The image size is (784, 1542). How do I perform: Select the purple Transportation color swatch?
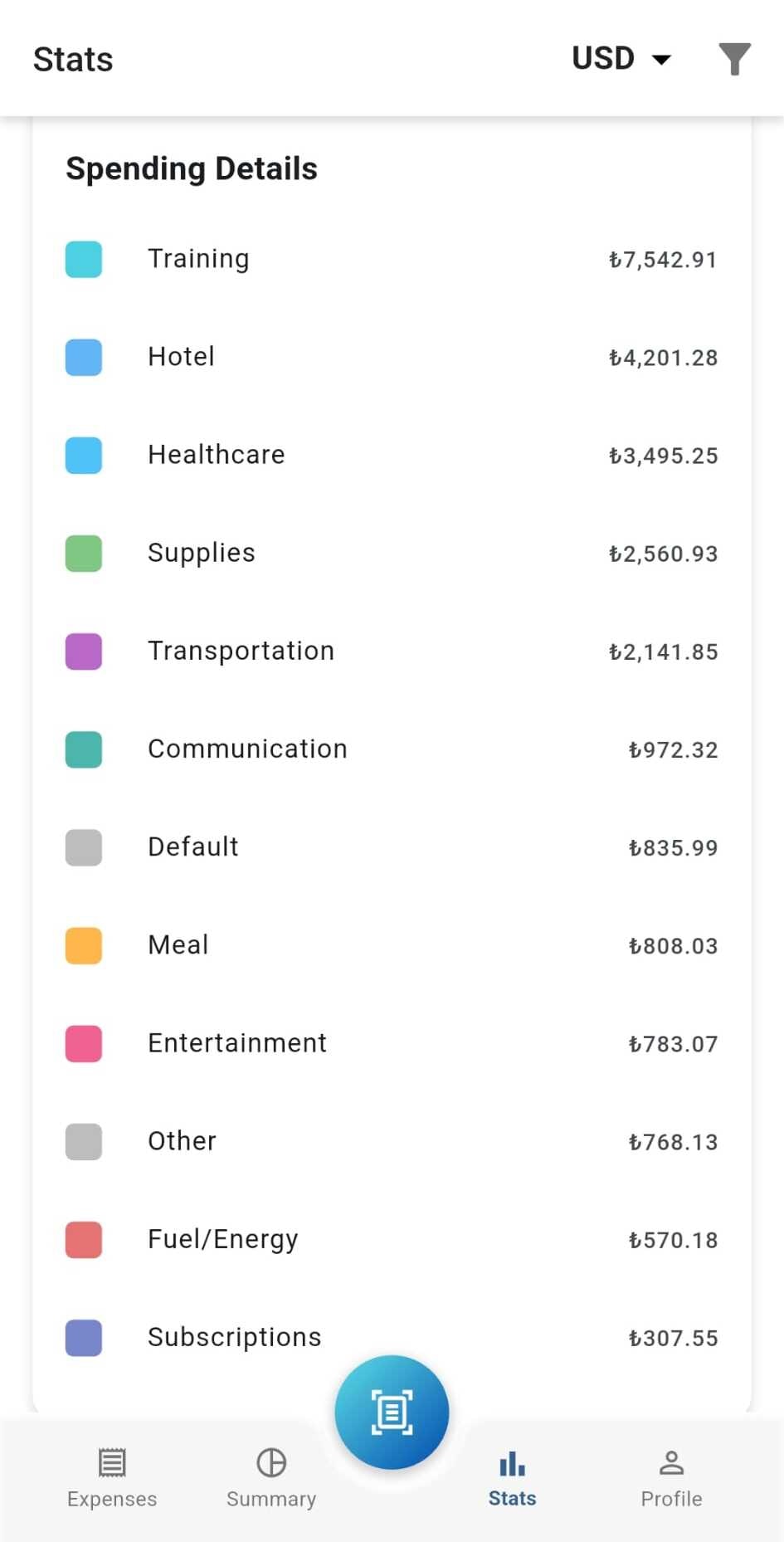(84, 651)
